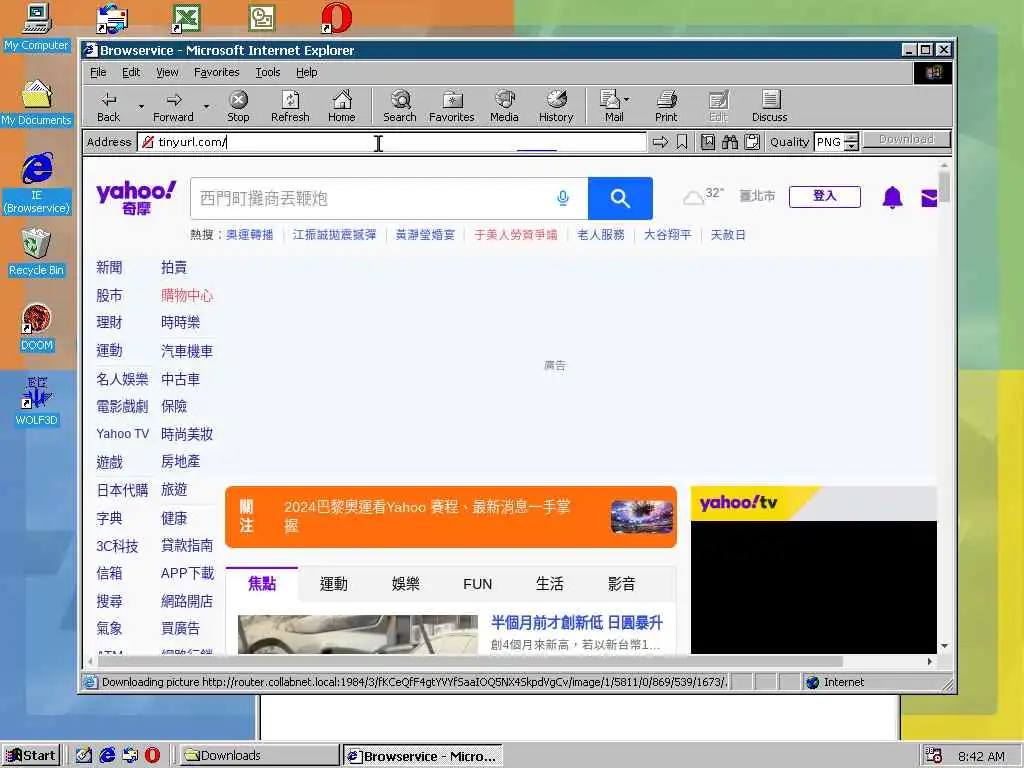Image resolution: width=1024 pixels, height=768 pixels.
Task: Click Yahoo microphone voice search icon
Action: pos(563,198)
